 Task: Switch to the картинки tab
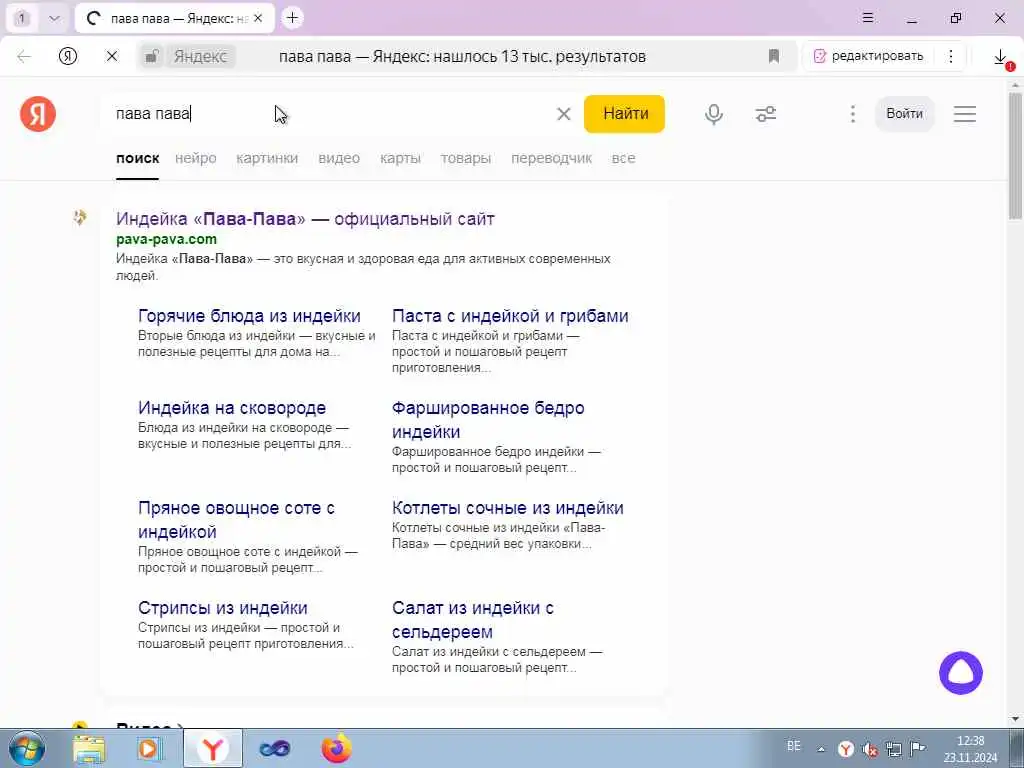tap(267, 158)
